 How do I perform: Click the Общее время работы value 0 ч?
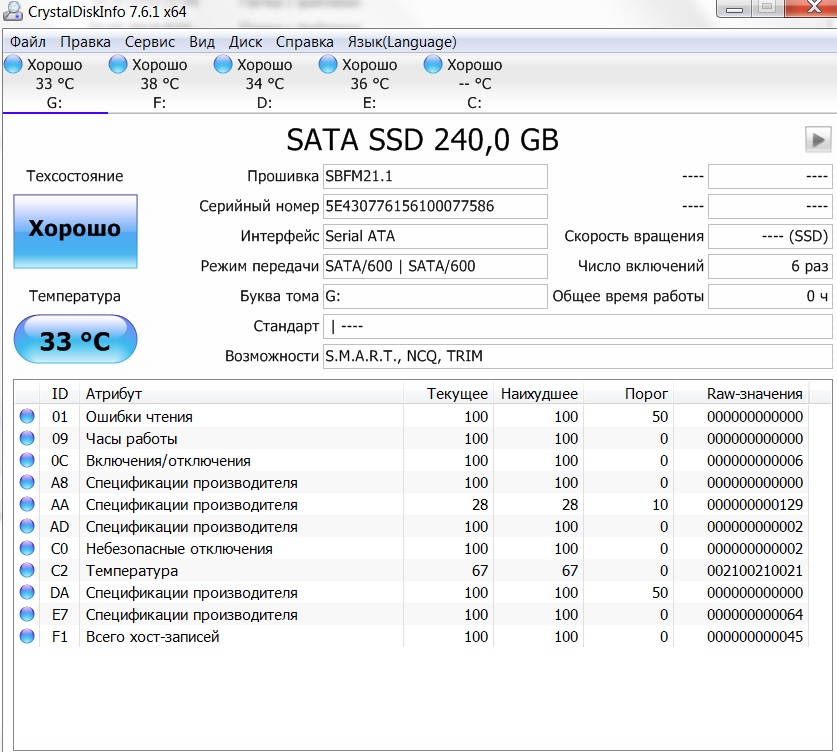click(770, 296)
